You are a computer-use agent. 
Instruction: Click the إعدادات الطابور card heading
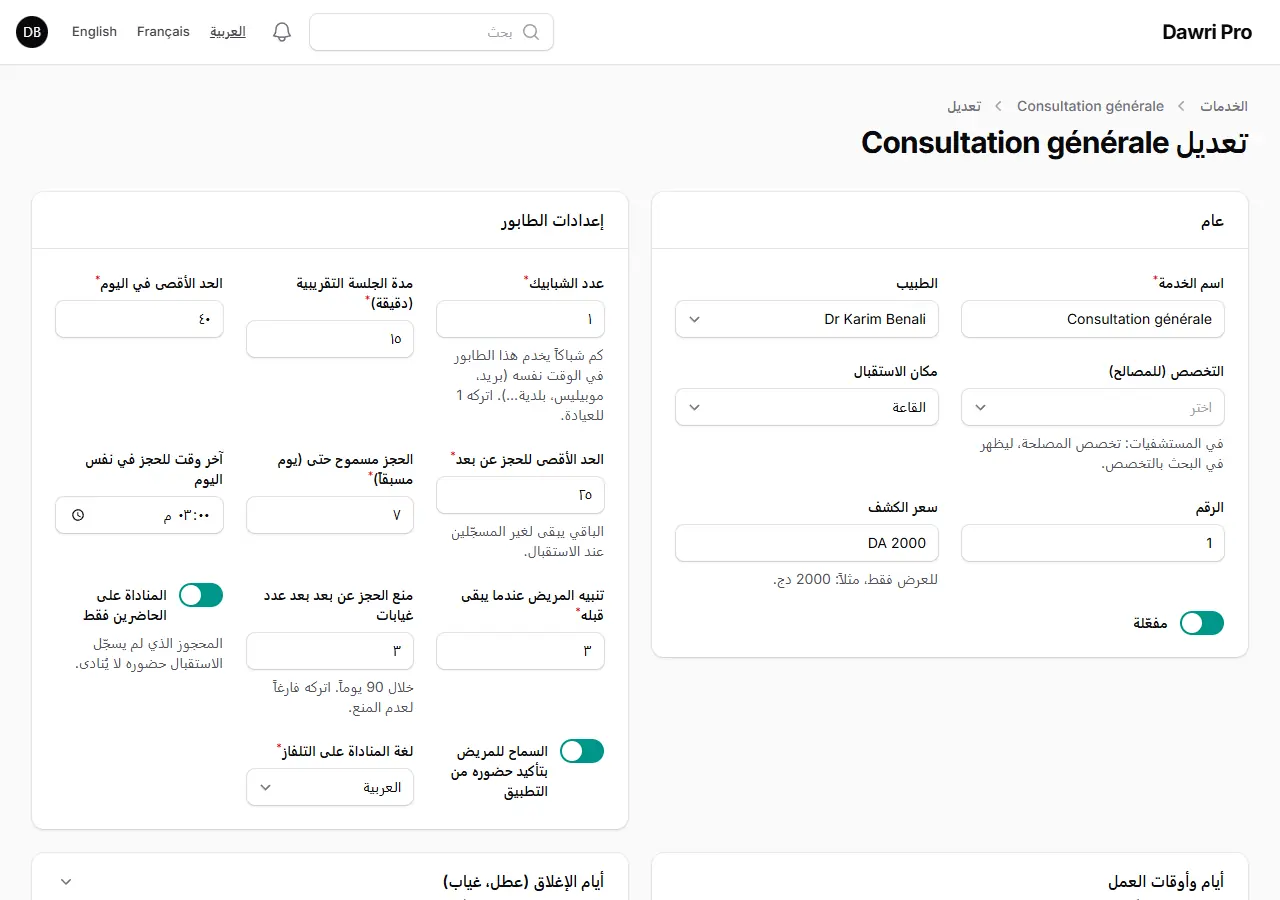pyautogui.click(x=553, y=221)
